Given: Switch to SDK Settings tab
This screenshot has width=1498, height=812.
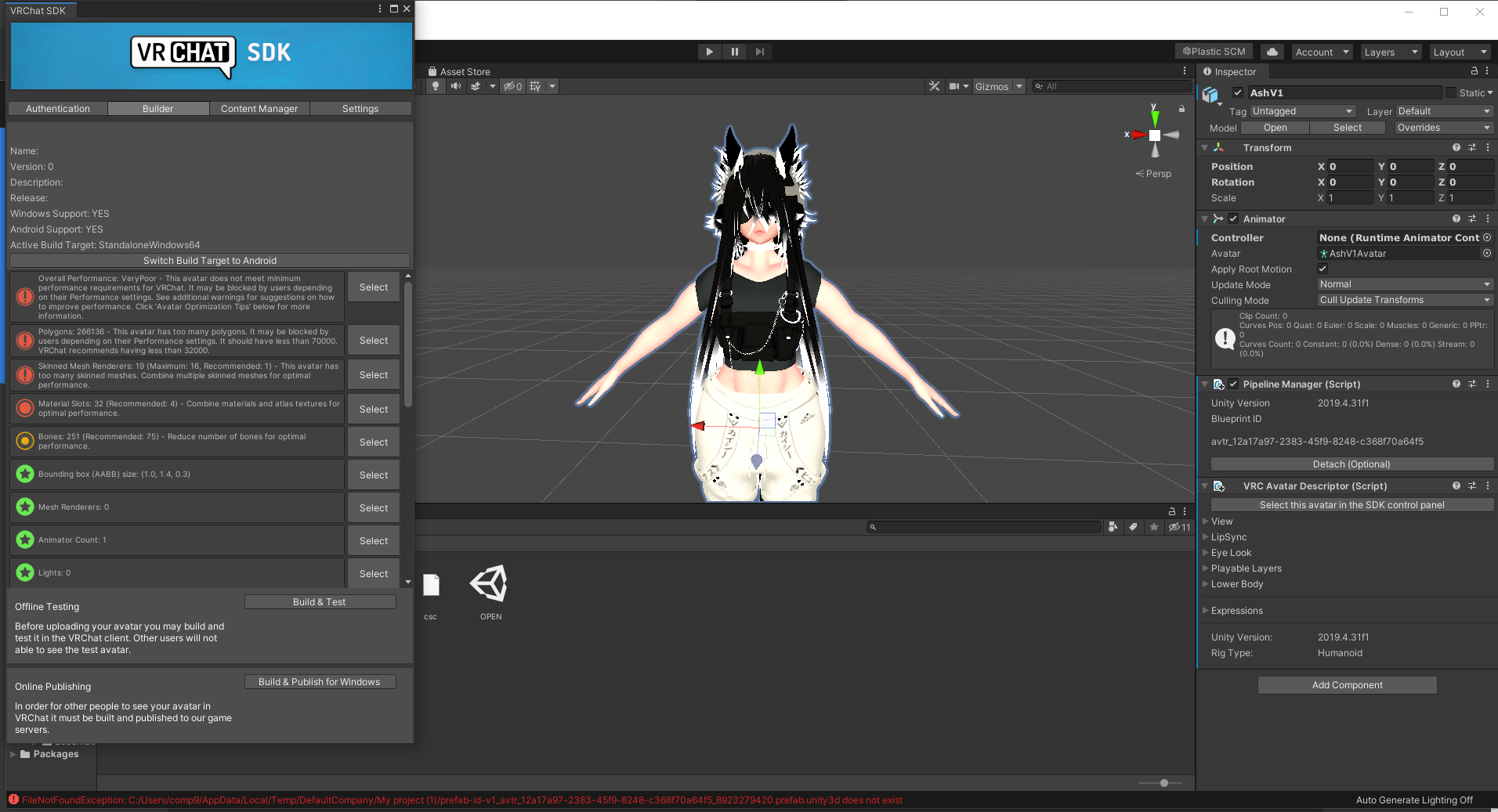Looking at the screenshot, I should pyautogui.click(x=360, y=109).
